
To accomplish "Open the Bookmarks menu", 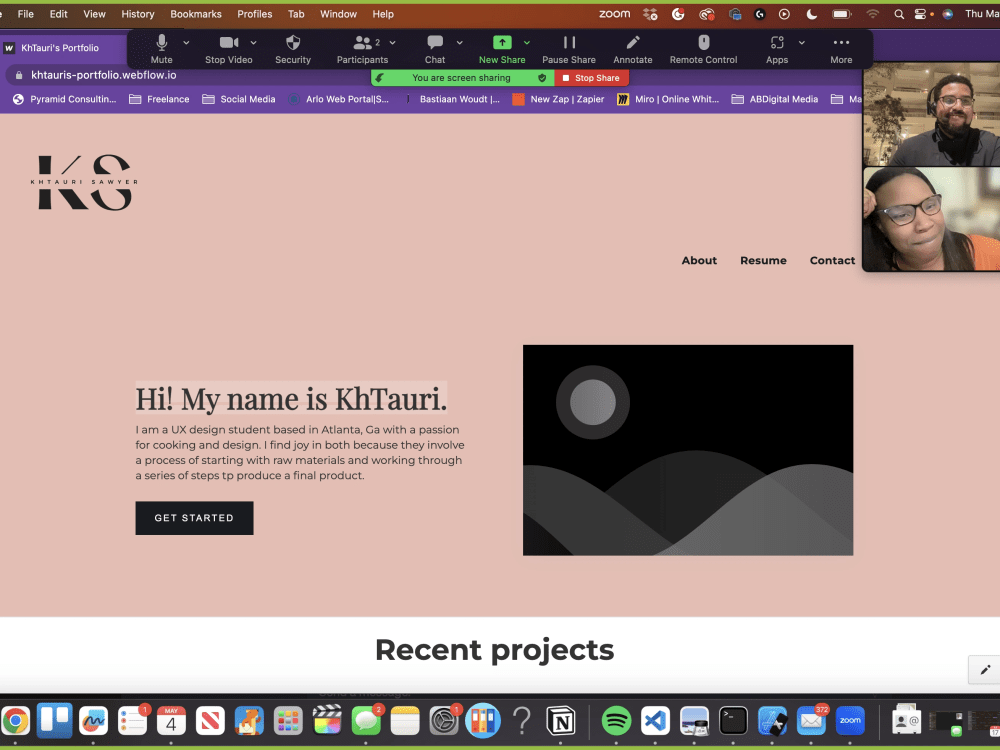I will (196, 14).
